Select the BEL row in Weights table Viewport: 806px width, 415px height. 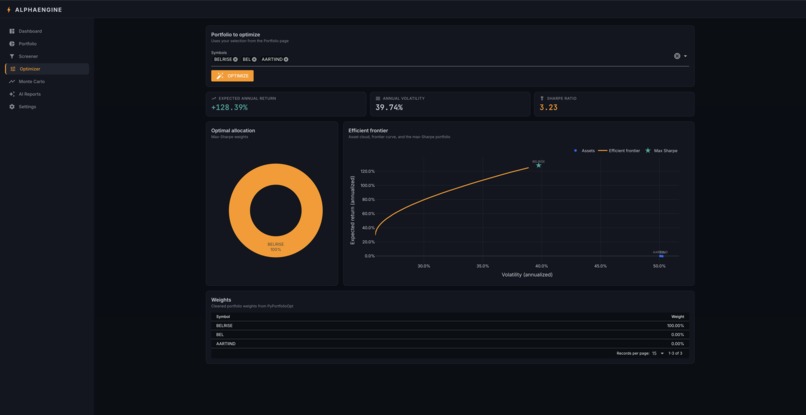[450, 334]
